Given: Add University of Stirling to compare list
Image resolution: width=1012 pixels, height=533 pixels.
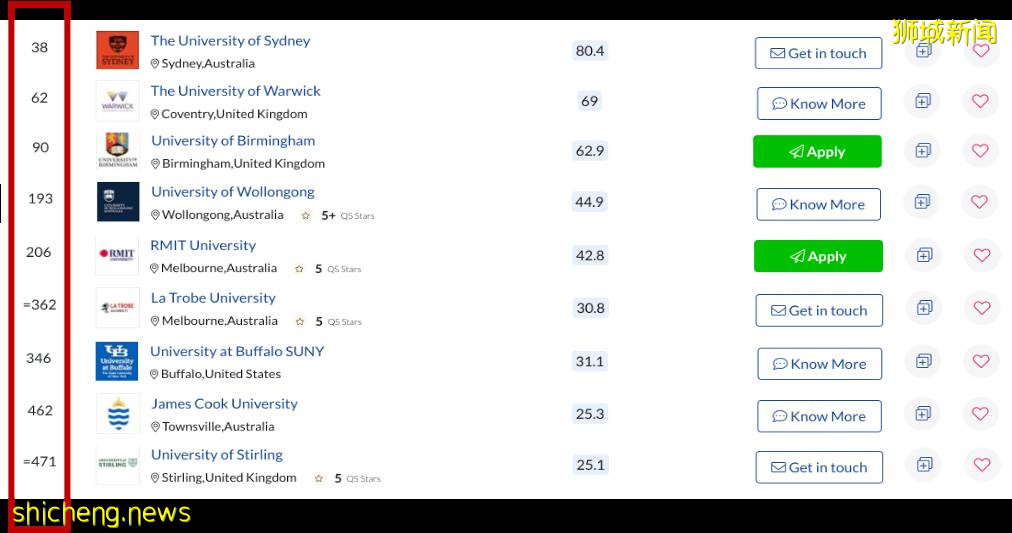Looking at the screenshot, I should click(923, 465).
